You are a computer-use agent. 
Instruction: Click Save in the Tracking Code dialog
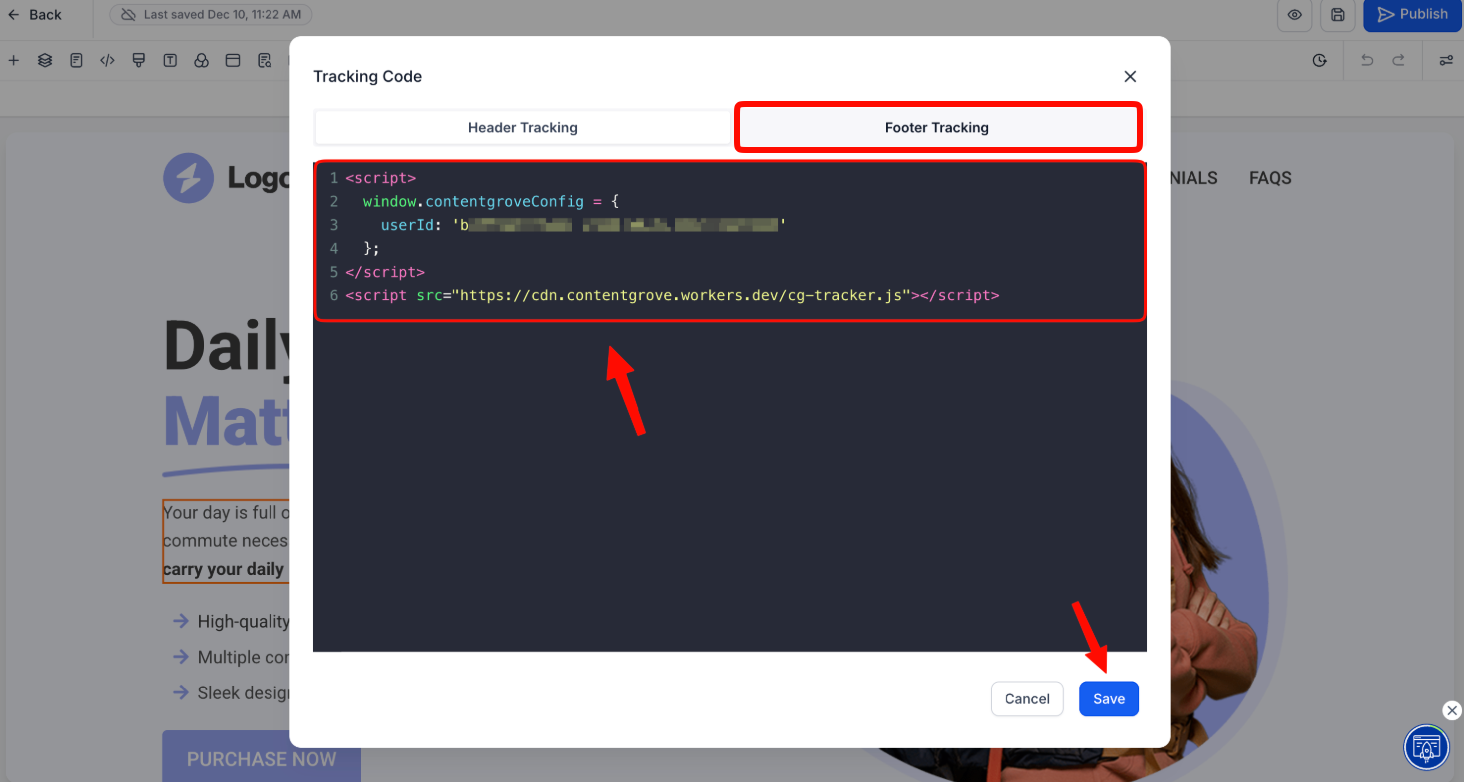pyautogui.click(x=1109, y=699)
